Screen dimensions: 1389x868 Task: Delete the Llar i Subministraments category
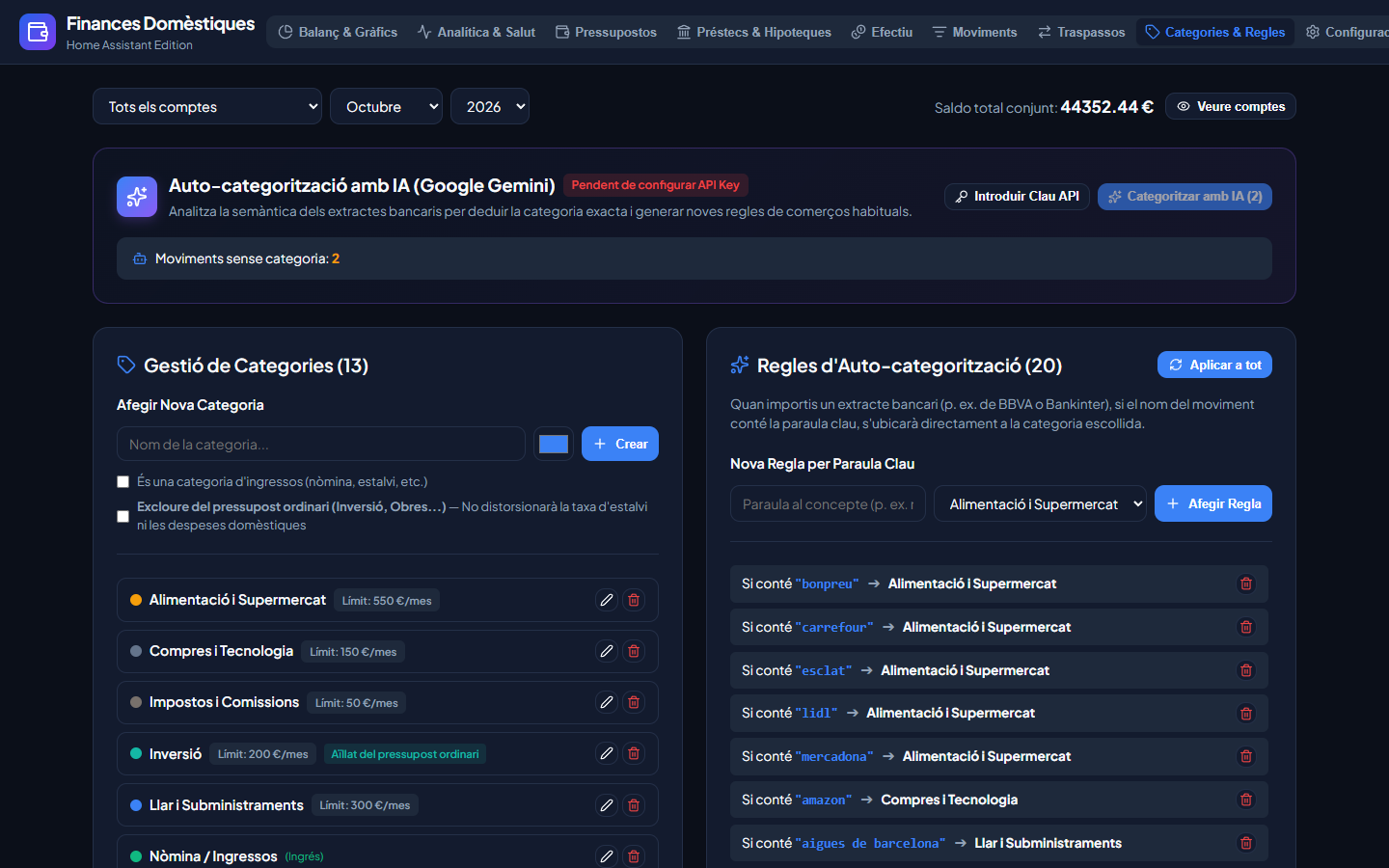click(634, 804)
